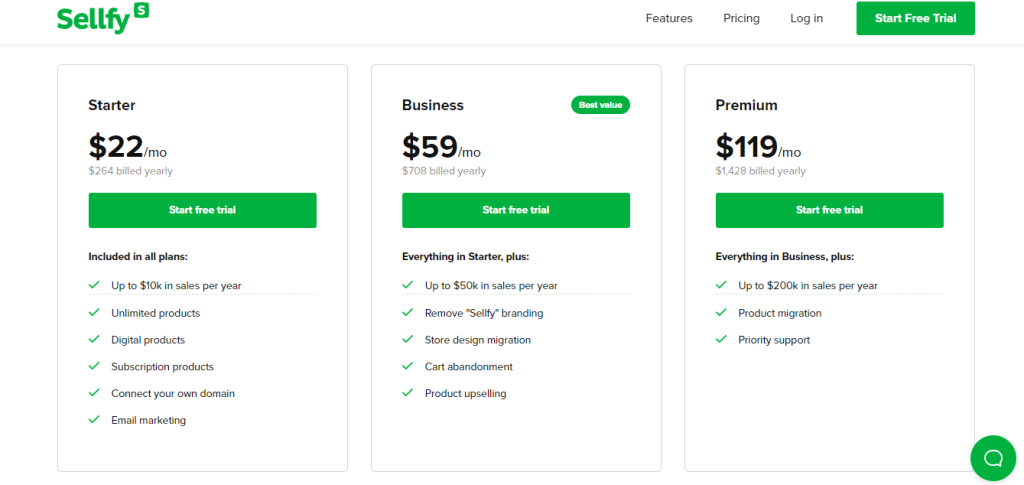
Task: Click checkmark beside Unlimited products
Action: coord(94,313)
